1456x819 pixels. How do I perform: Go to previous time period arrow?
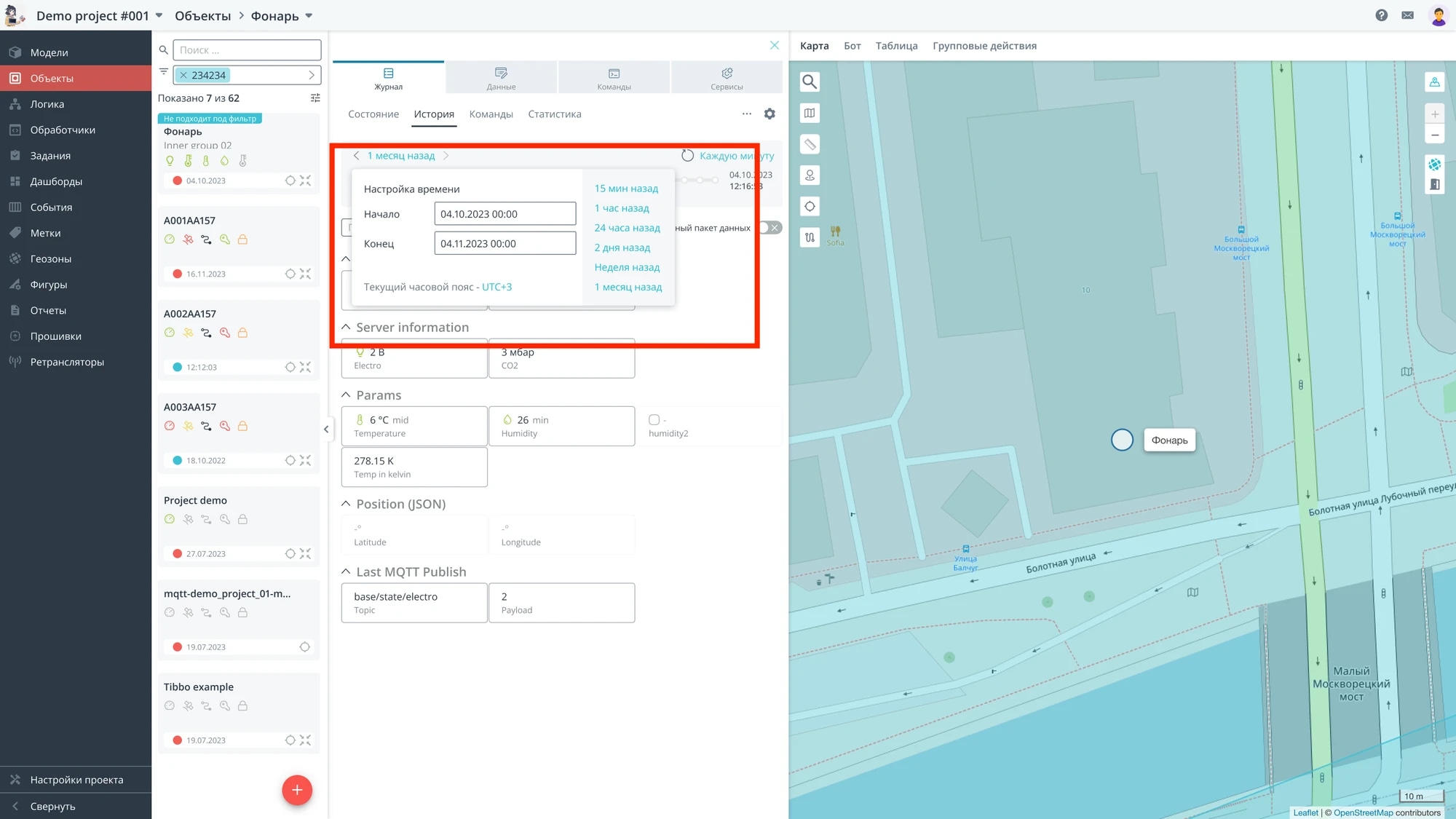(x=357, y=156)
